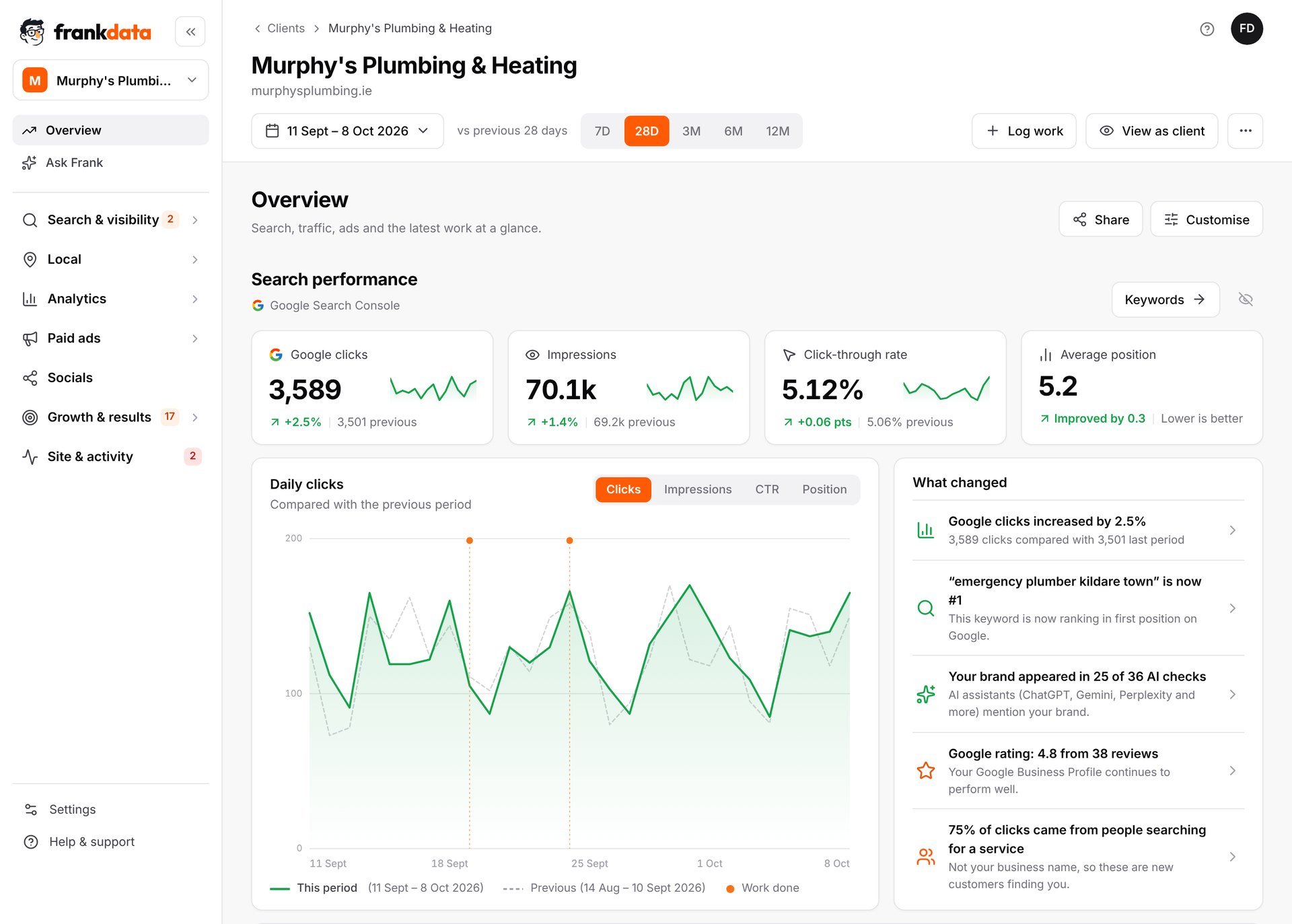Open the Google rating item chevron
Screen dimensions: 1292x924
point(1233,771)
